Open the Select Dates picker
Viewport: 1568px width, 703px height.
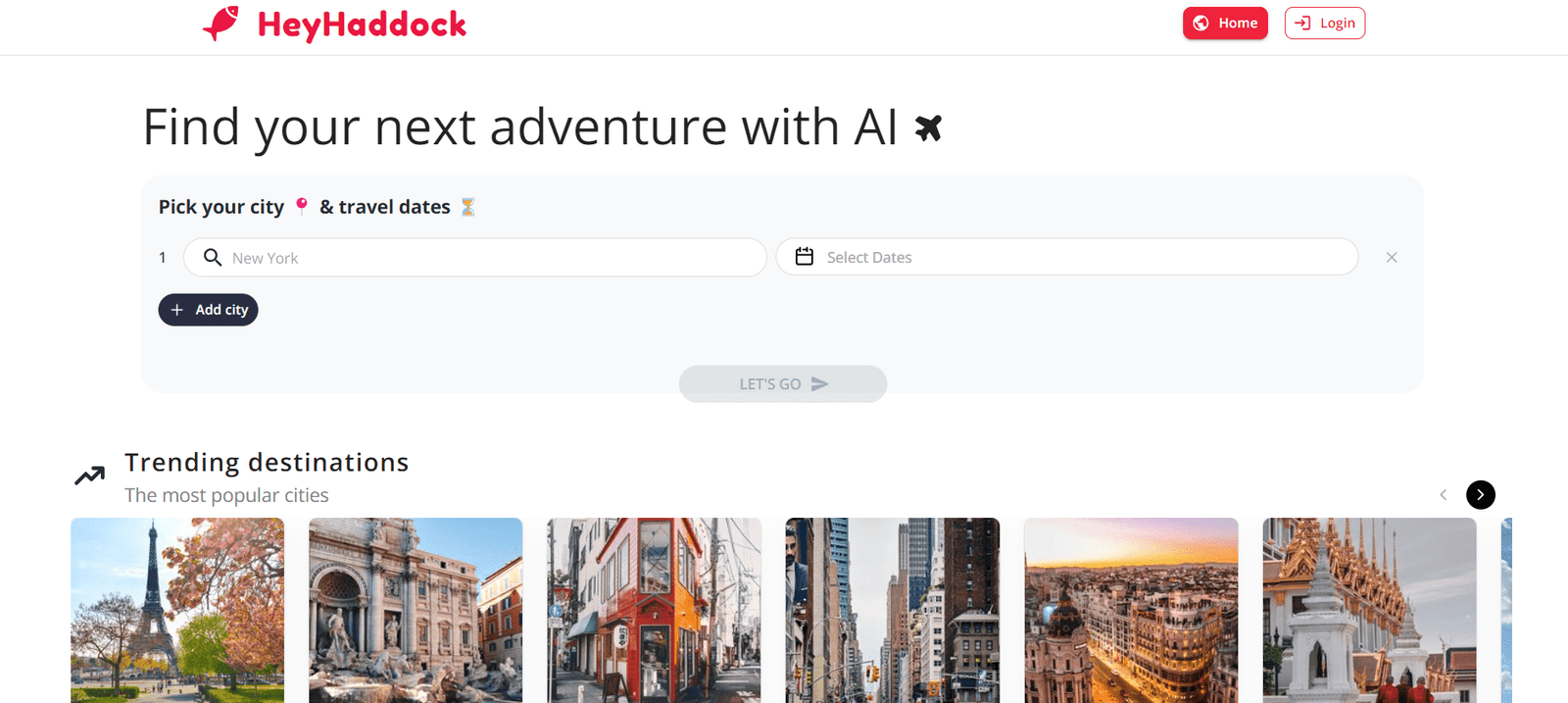tap(1067, 257)
